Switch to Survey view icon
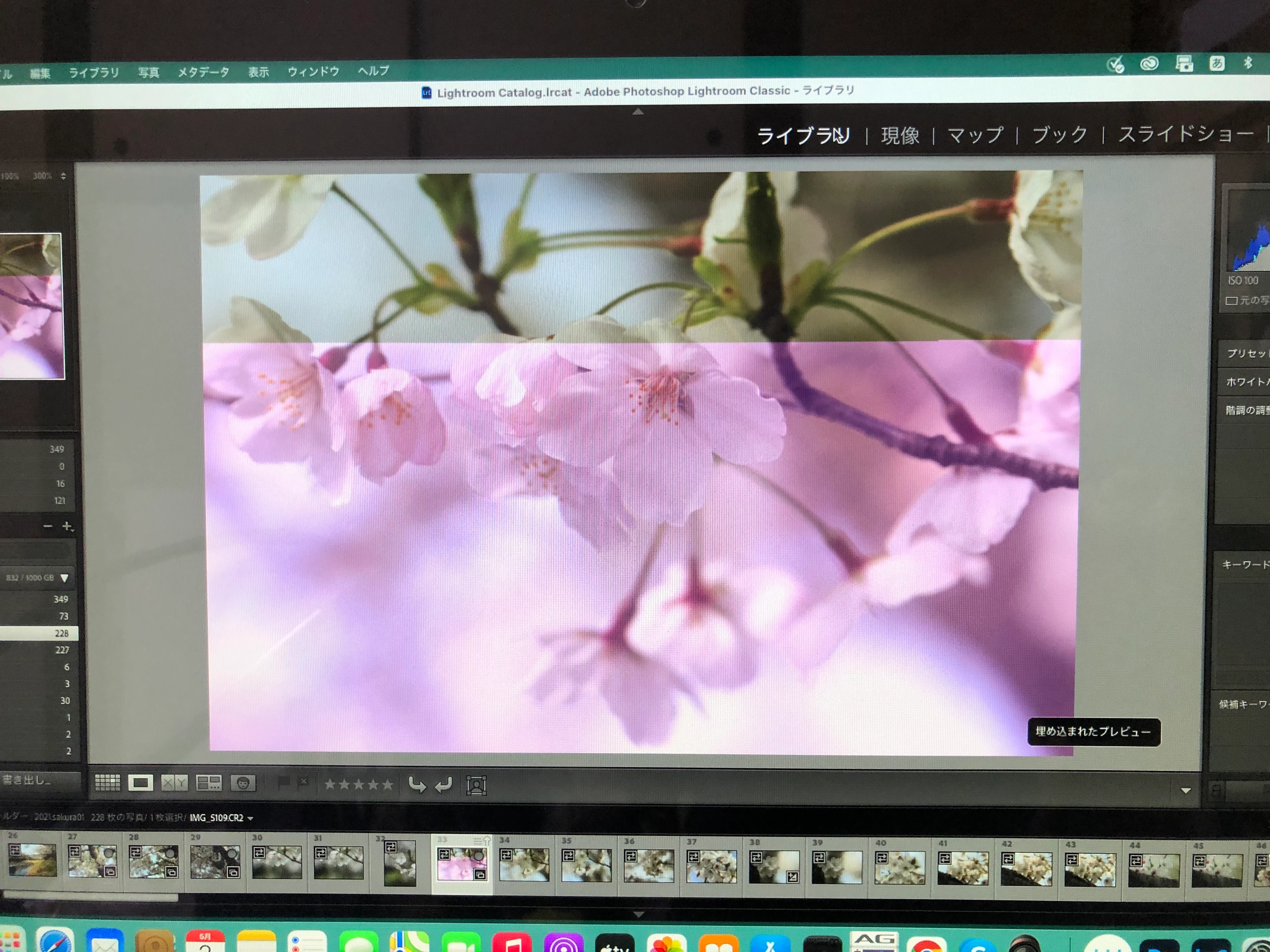This screenshot has width=1270, height=952. [x=209, y=783]
